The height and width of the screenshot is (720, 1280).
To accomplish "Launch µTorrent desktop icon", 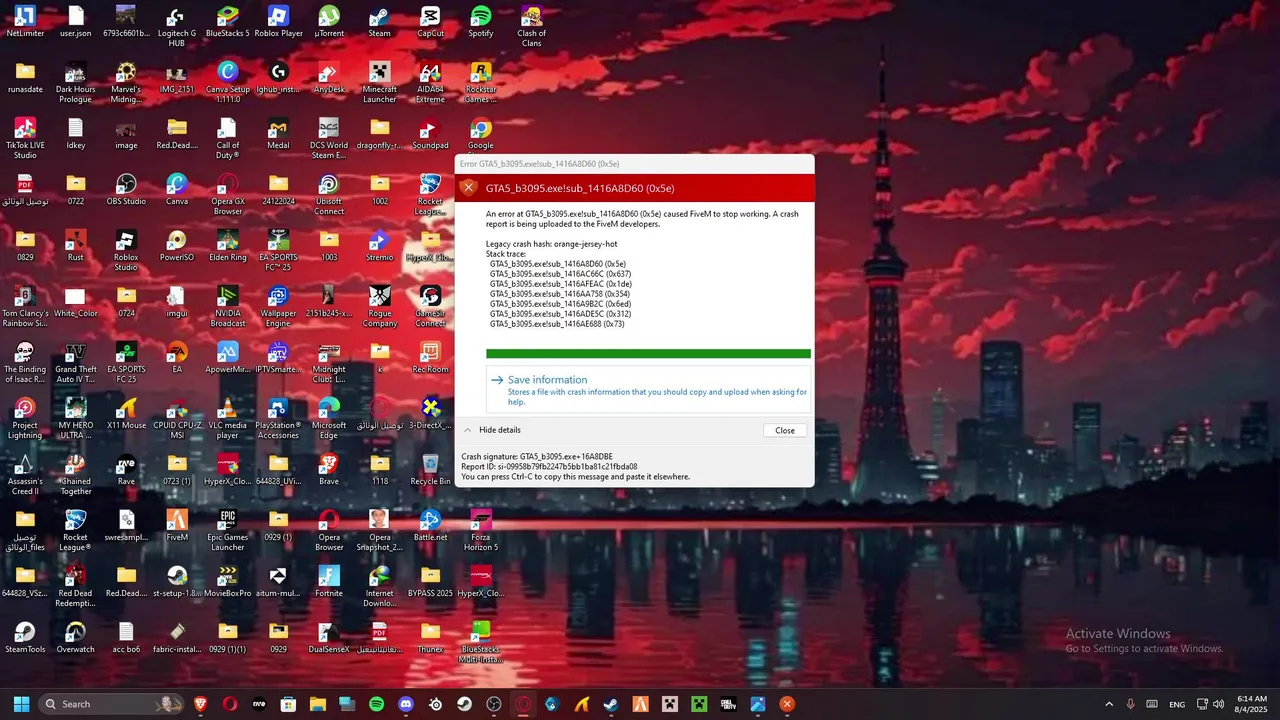I will click(x=329, y=21).
